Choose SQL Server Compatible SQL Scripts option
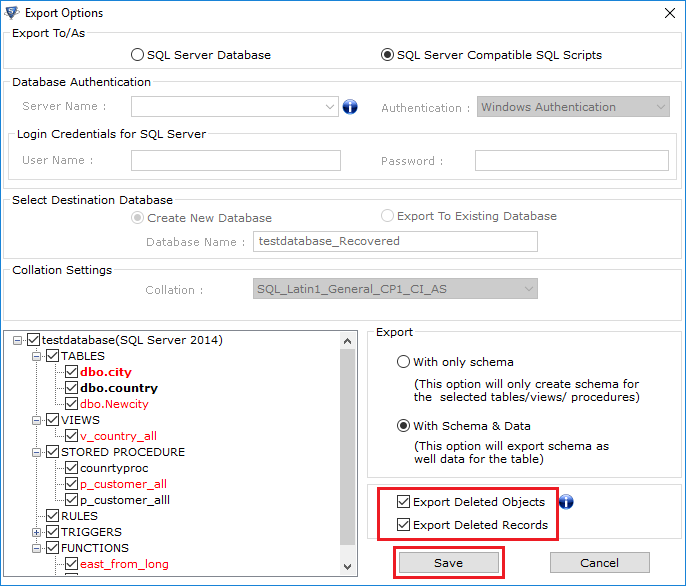Viewport: 686px width, 586px height. 387,55
